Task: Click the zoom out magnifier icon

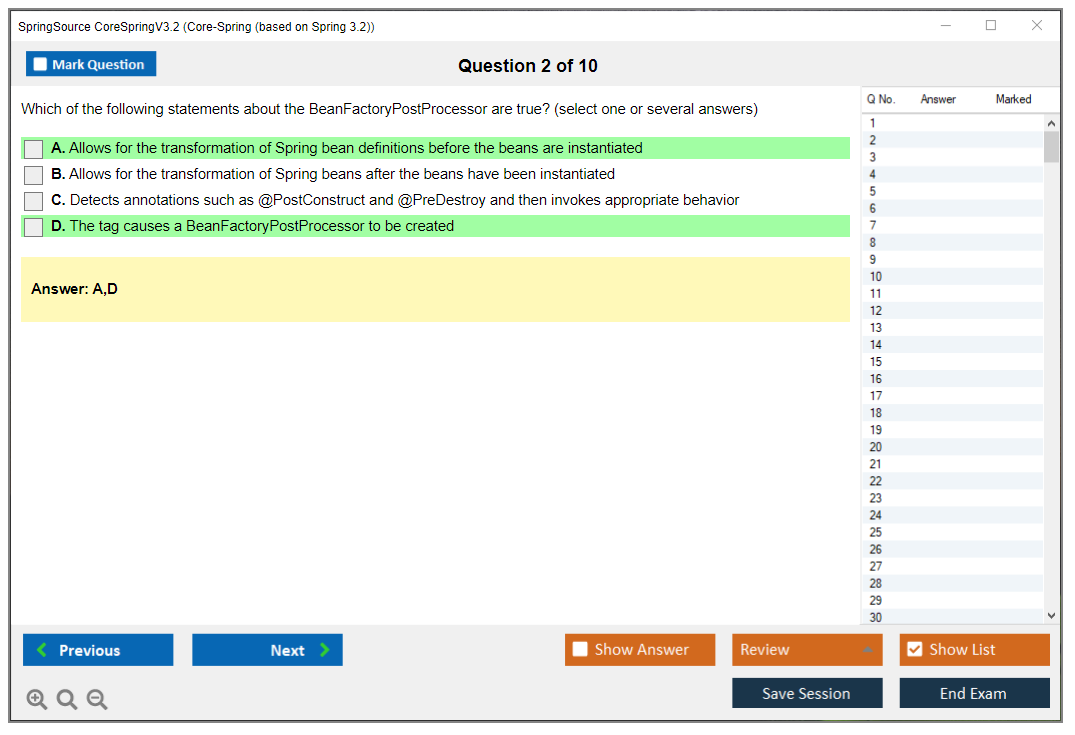Action: click(x=97, y=699)
